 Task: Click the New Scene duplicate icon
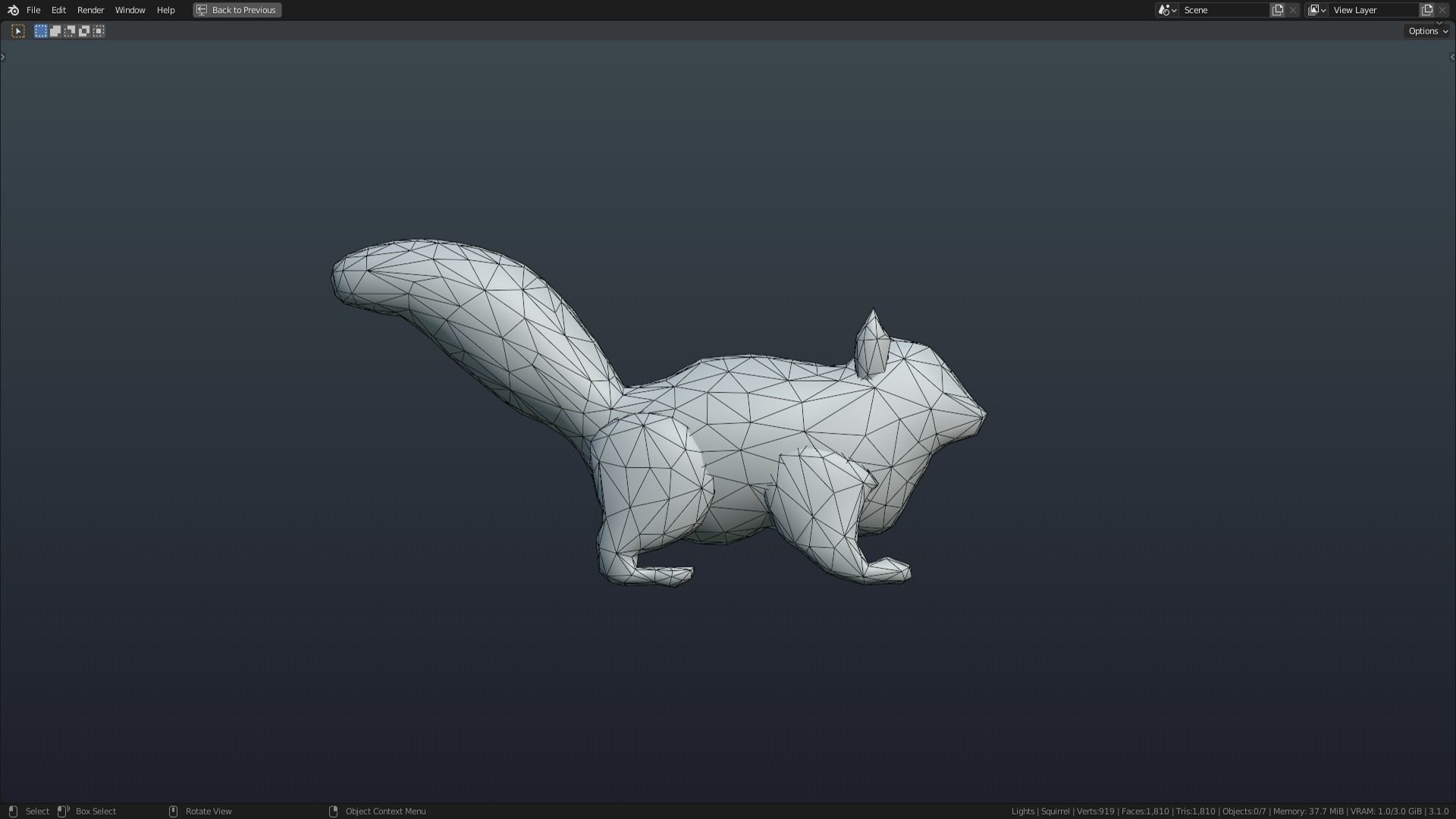(x=1277, y=10)
